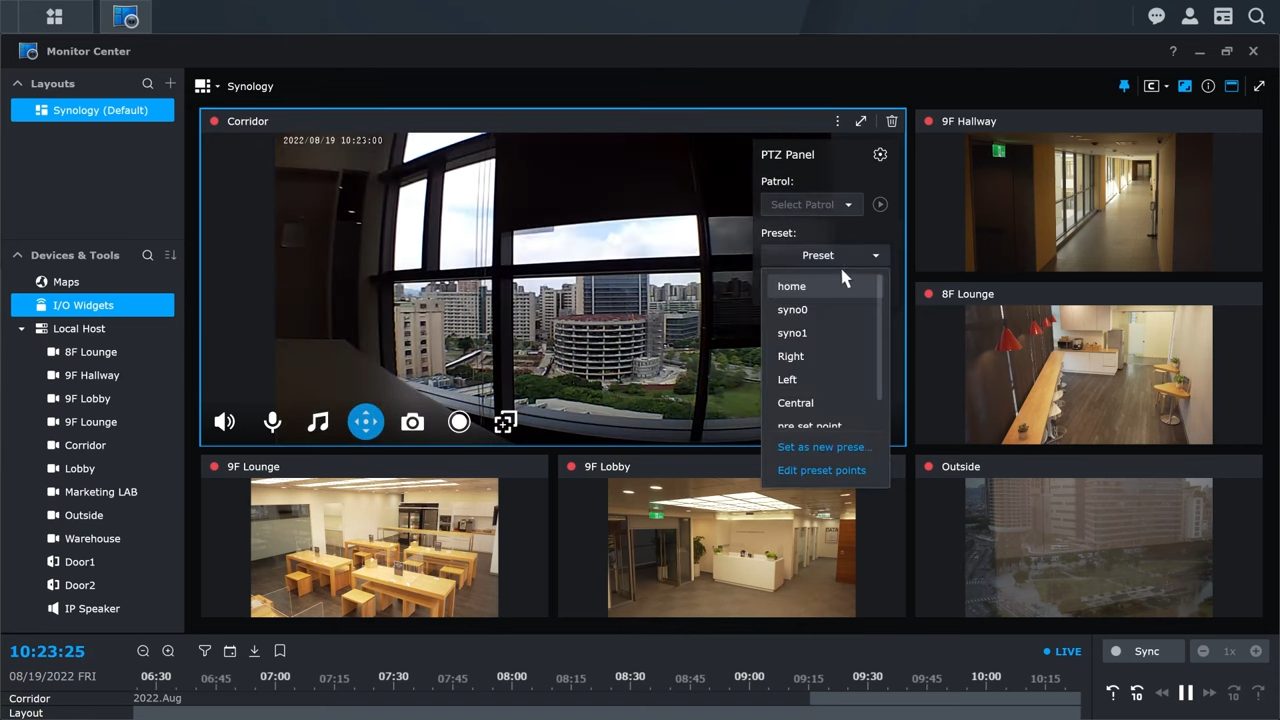Decrease playback speed with minus
This screenshot has height=720, width=1280.
click(x=1203, y=651)
